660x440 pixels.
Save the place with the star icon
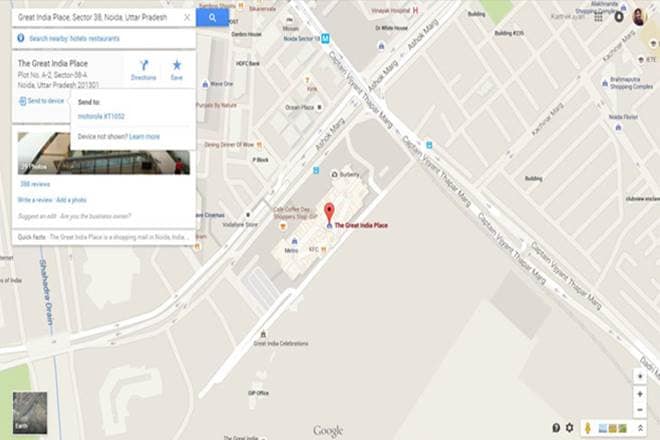coord(177,70)
